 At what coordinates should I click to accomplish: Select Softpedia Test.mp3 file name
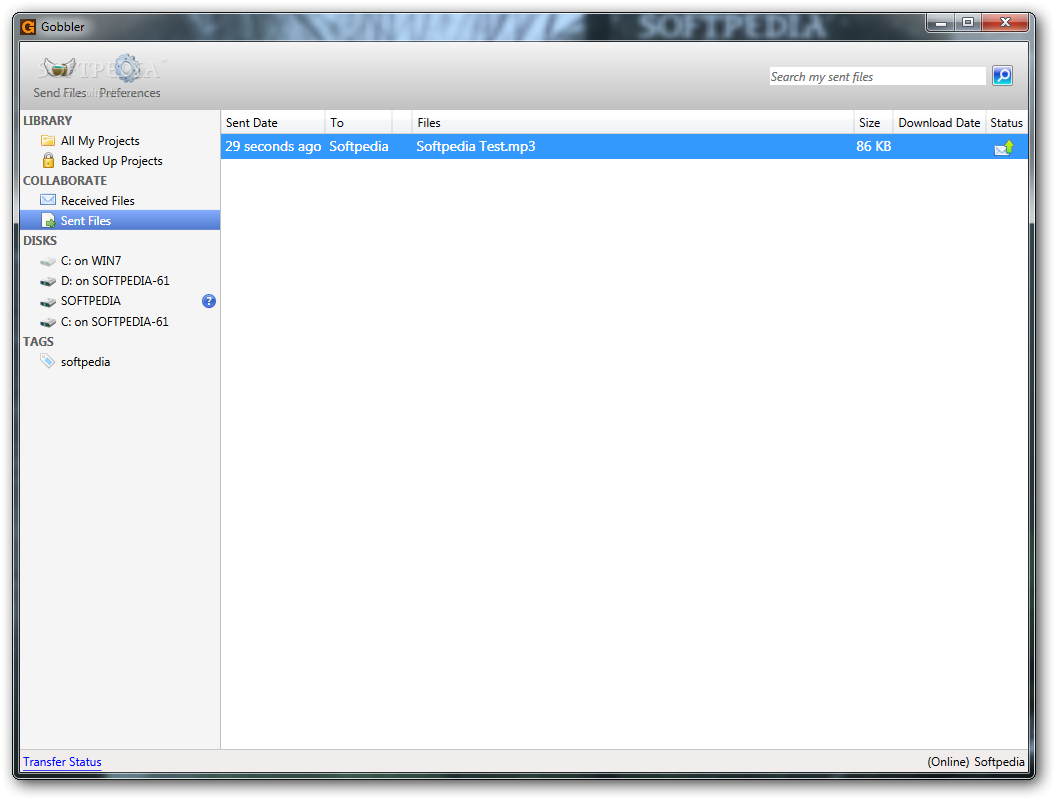click(x=475, y=146)
